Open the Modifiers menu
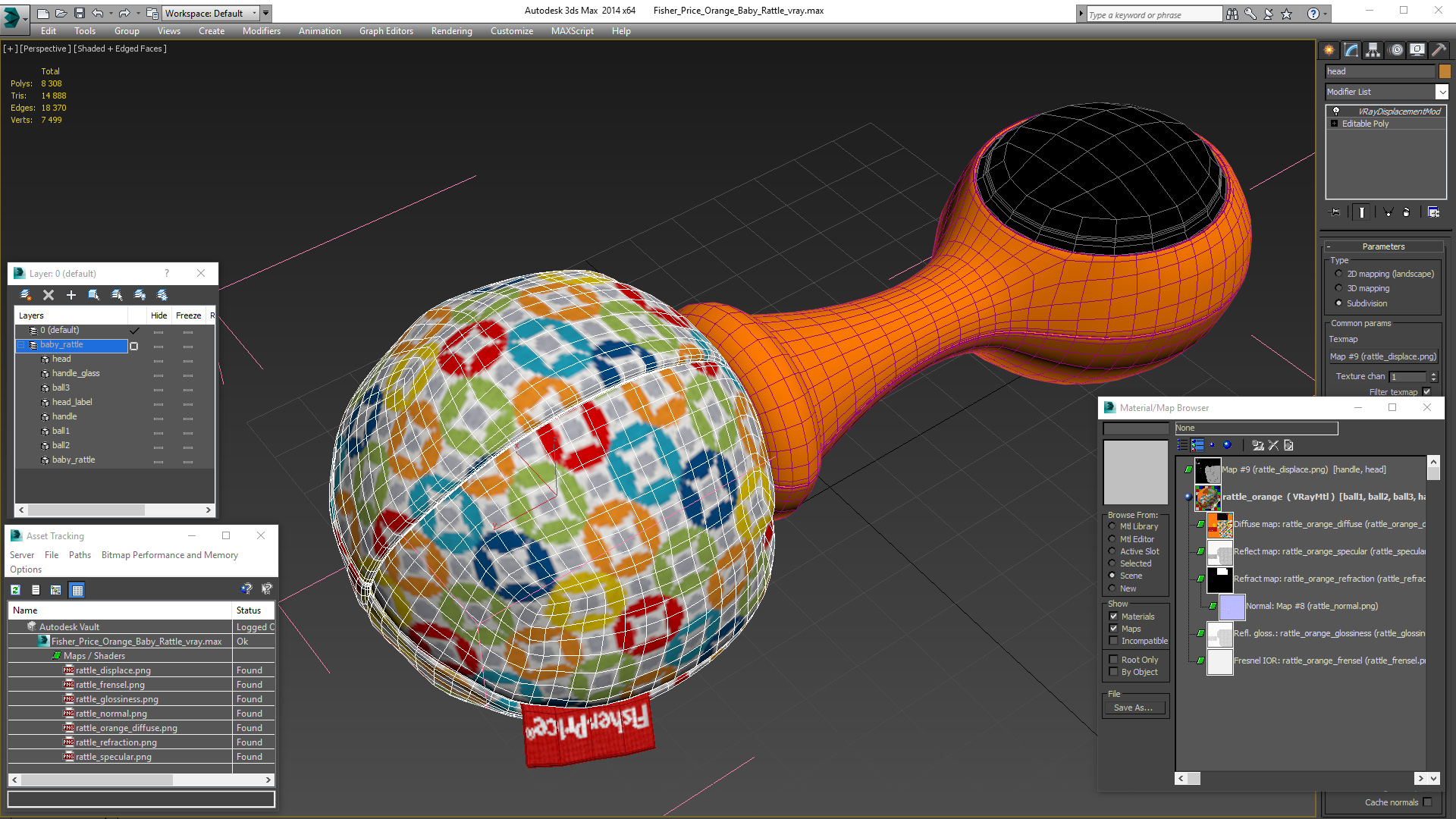 click(x=262, y=31)
